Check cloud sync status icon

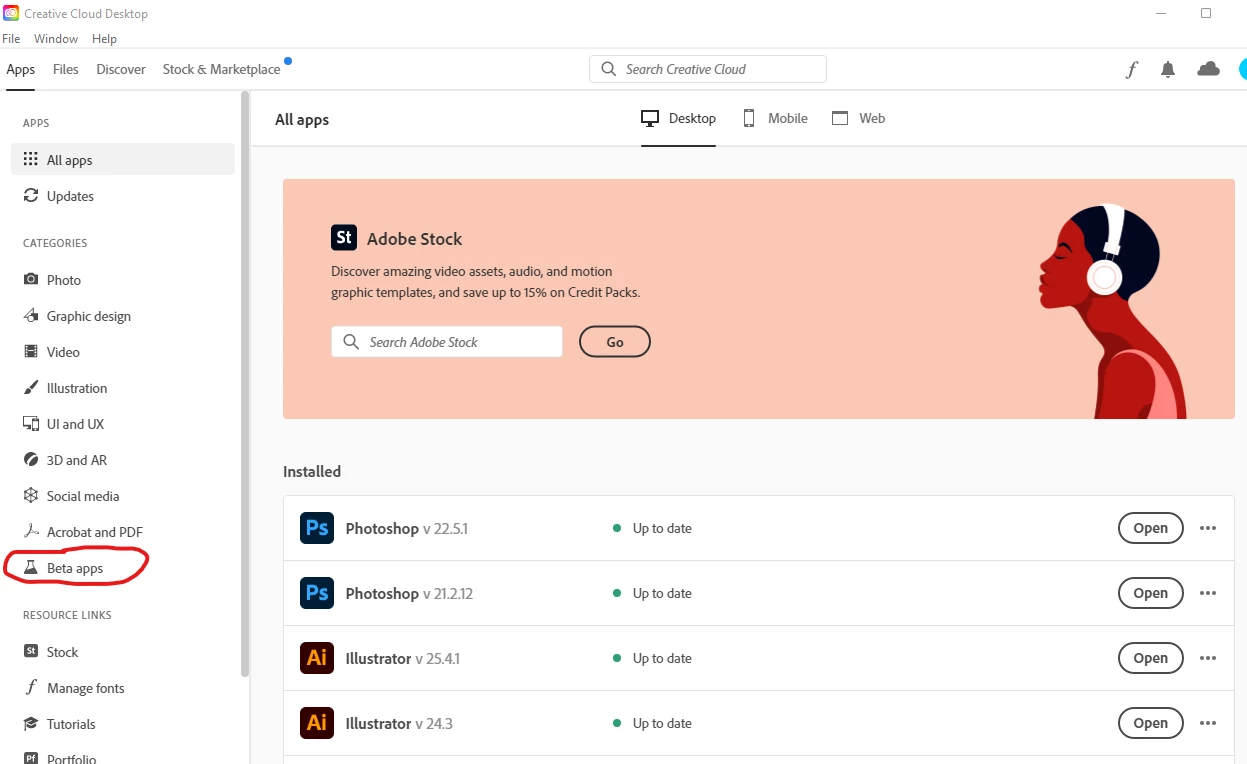[1209, 69]
